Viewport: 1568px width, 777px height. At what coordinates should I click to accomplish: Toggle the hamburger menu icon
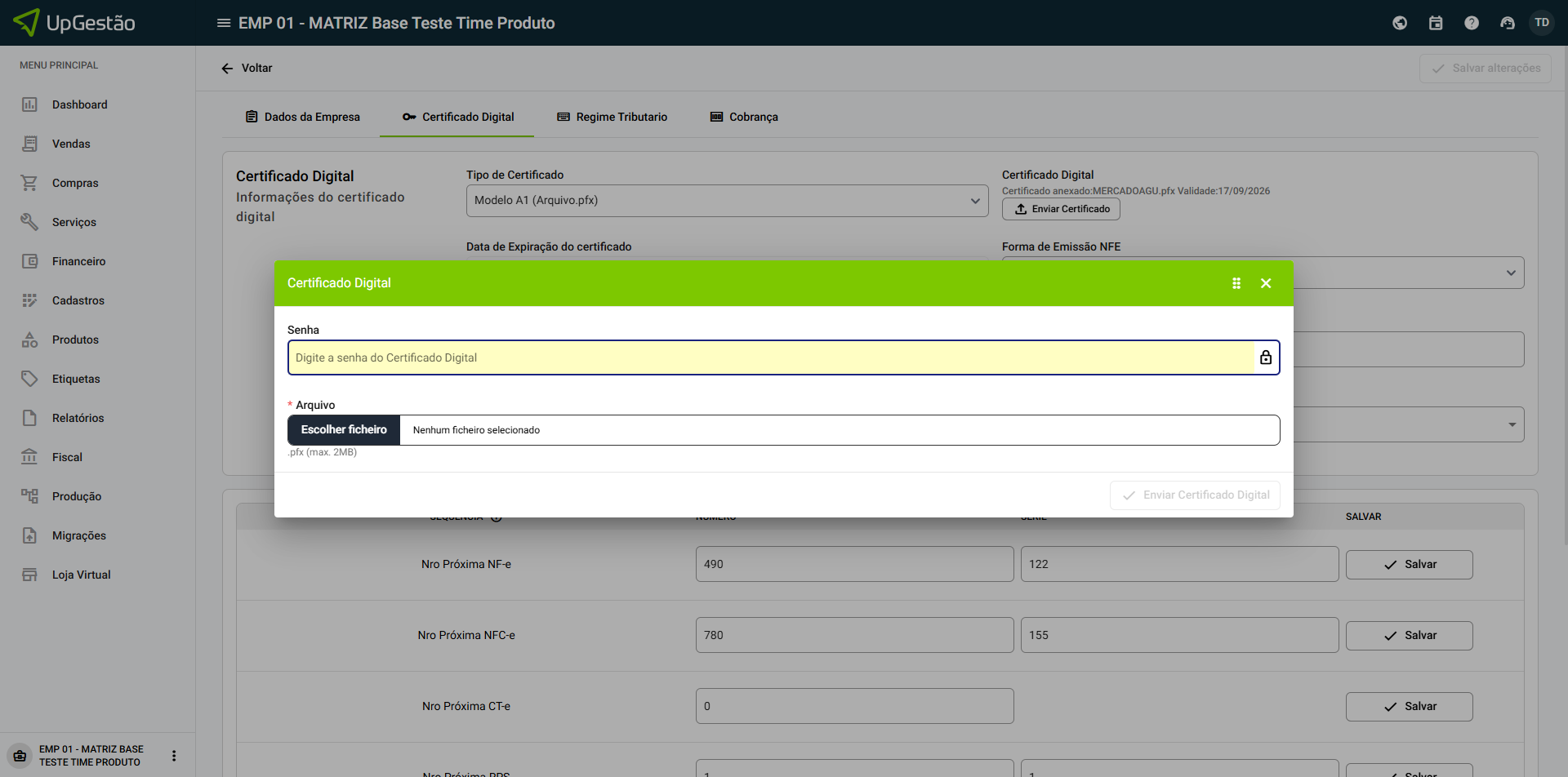pos(223,23)
